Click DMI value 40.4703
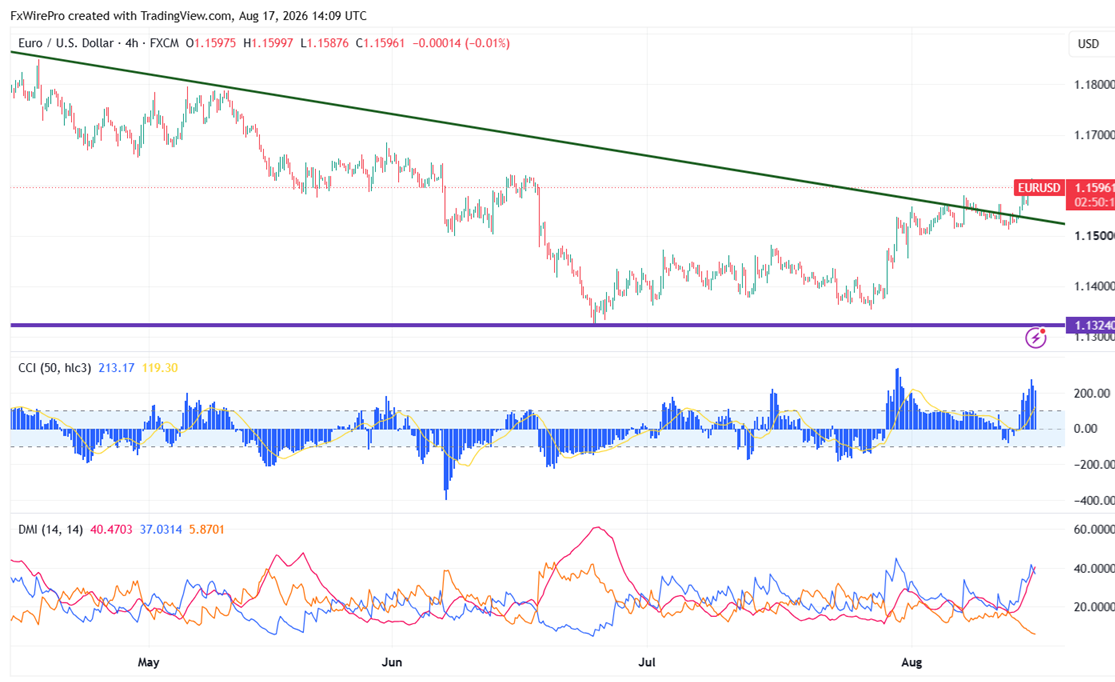This screenshot has width=1115, height=682. pos(111,530)
